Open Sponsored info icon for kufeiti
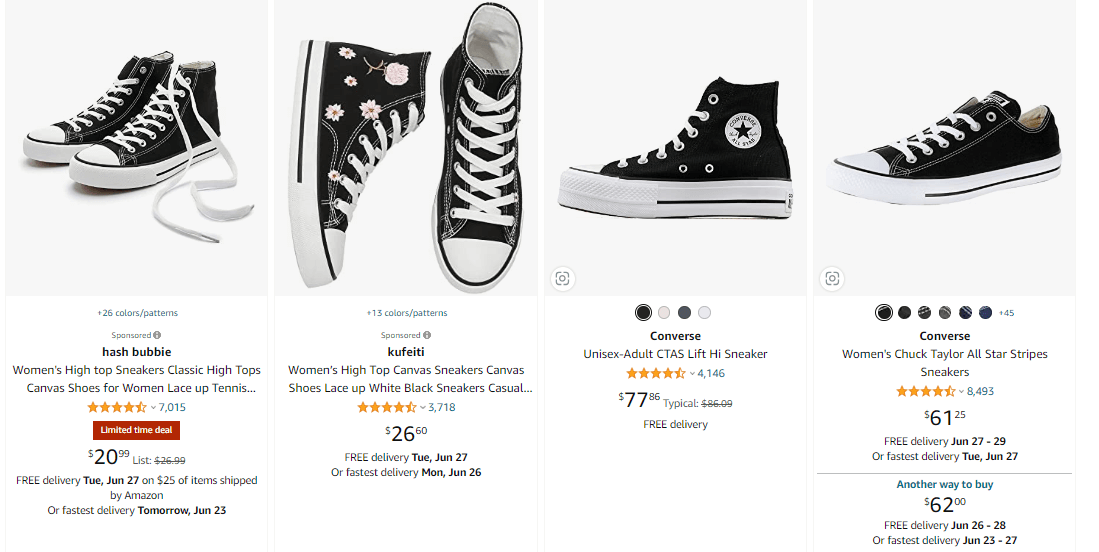The width and height of the screenshot is (1099, 552). (x=427, y=336)
